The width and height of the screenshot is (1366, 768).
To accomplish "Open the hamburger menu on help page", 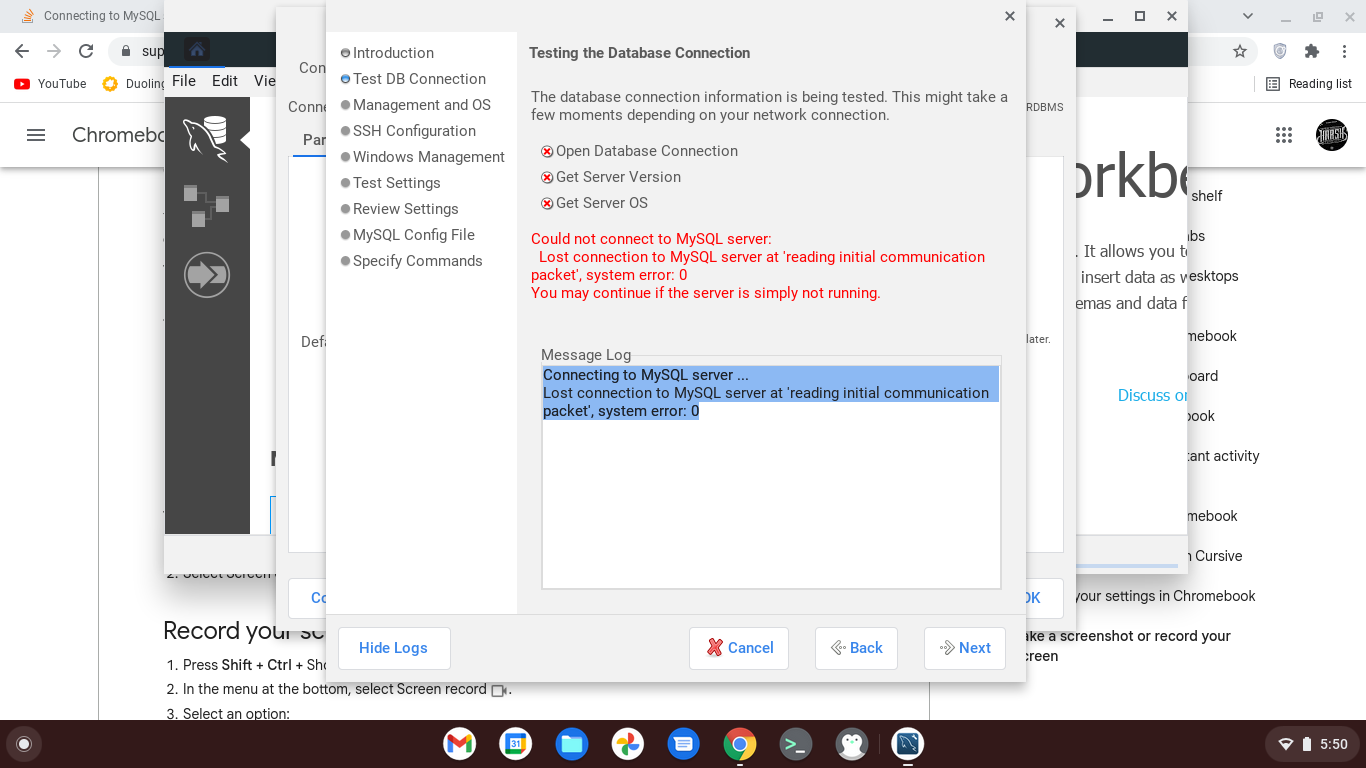I will pos(36,135).
